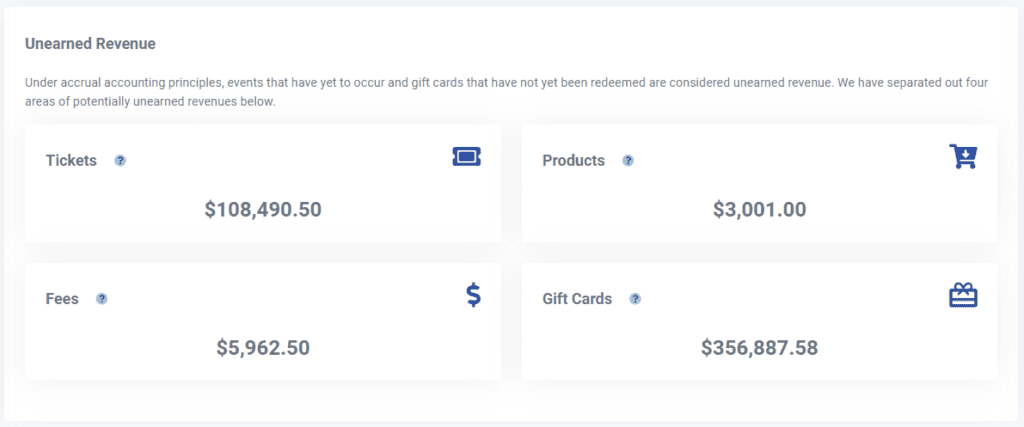1024x427 pixels.
Task: Select the Tickets label
Action: 71,160
